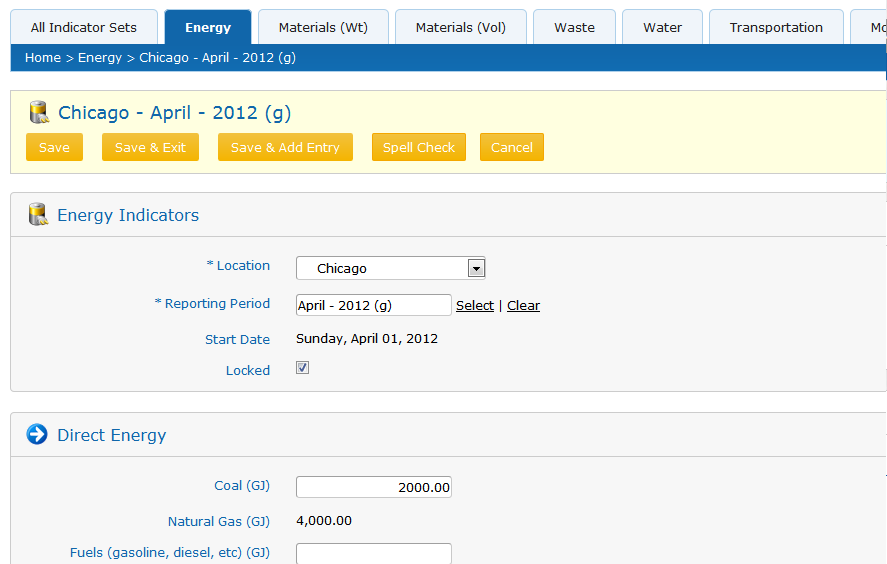Viewport: 887px width, 564px height.
Task: Go to the Waste tab
Action: [574, 27]
